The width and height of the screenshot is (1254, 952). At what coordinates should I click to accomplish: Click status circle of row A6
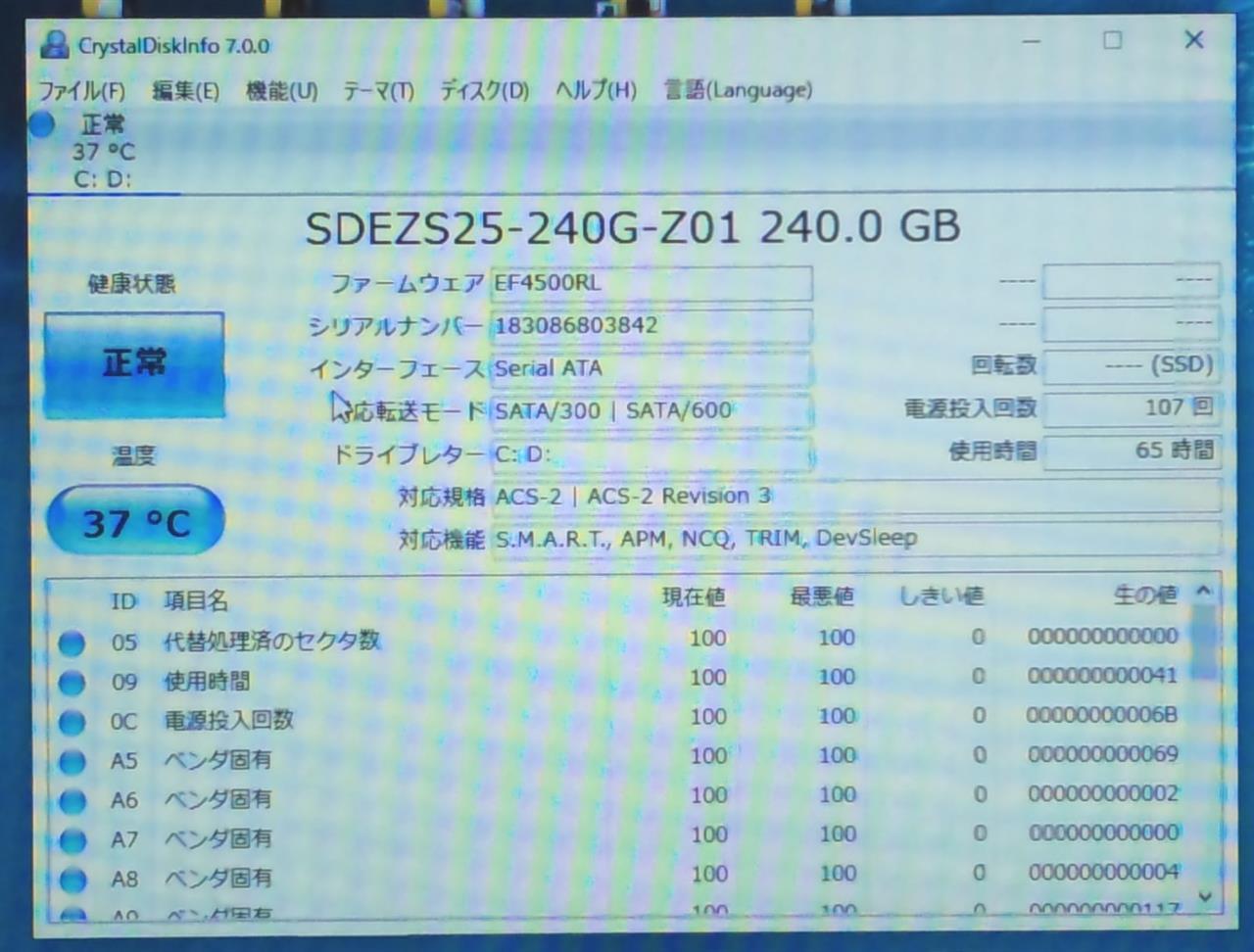click(x=72, y=800)
